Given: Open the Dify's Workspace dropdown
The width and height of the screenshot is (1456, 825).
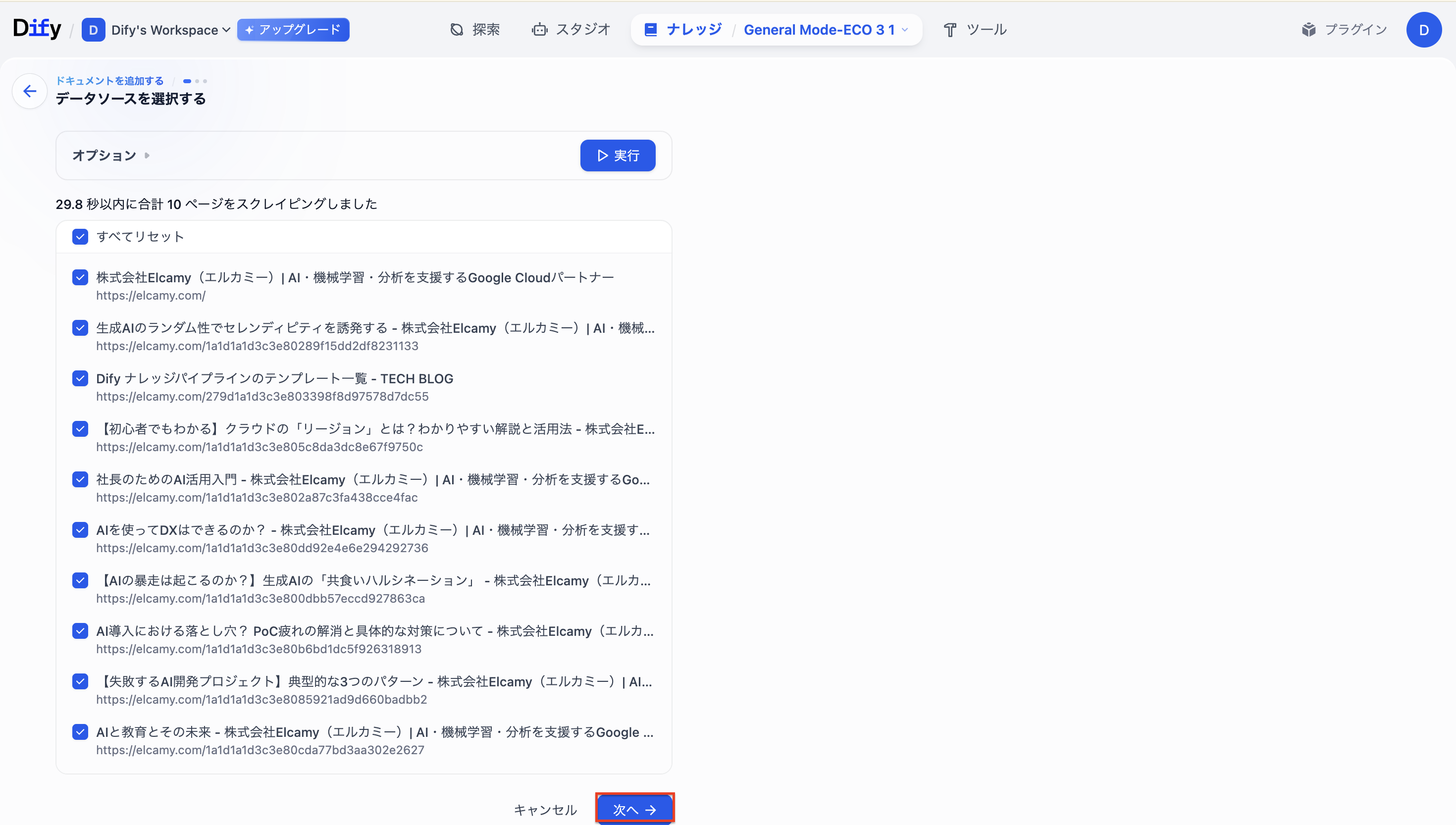Looking at the screenshot, I should [x=170, y=30].
